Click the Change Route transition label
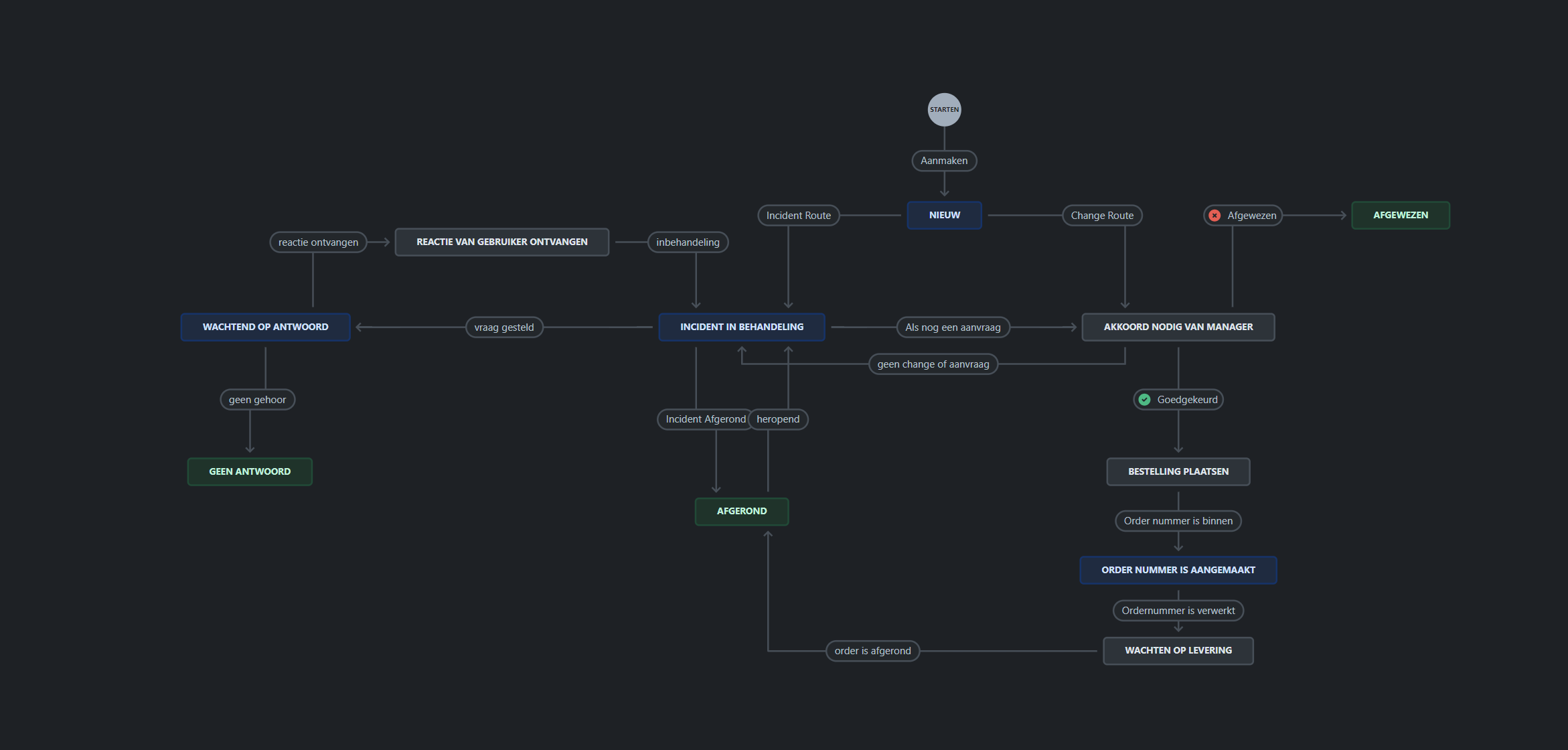 click(1101, 215)
